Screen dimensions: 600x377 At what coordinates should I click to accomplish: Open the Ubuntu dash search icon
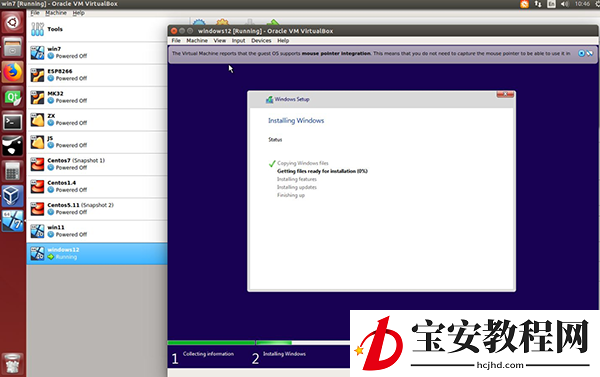coord(13,22)
